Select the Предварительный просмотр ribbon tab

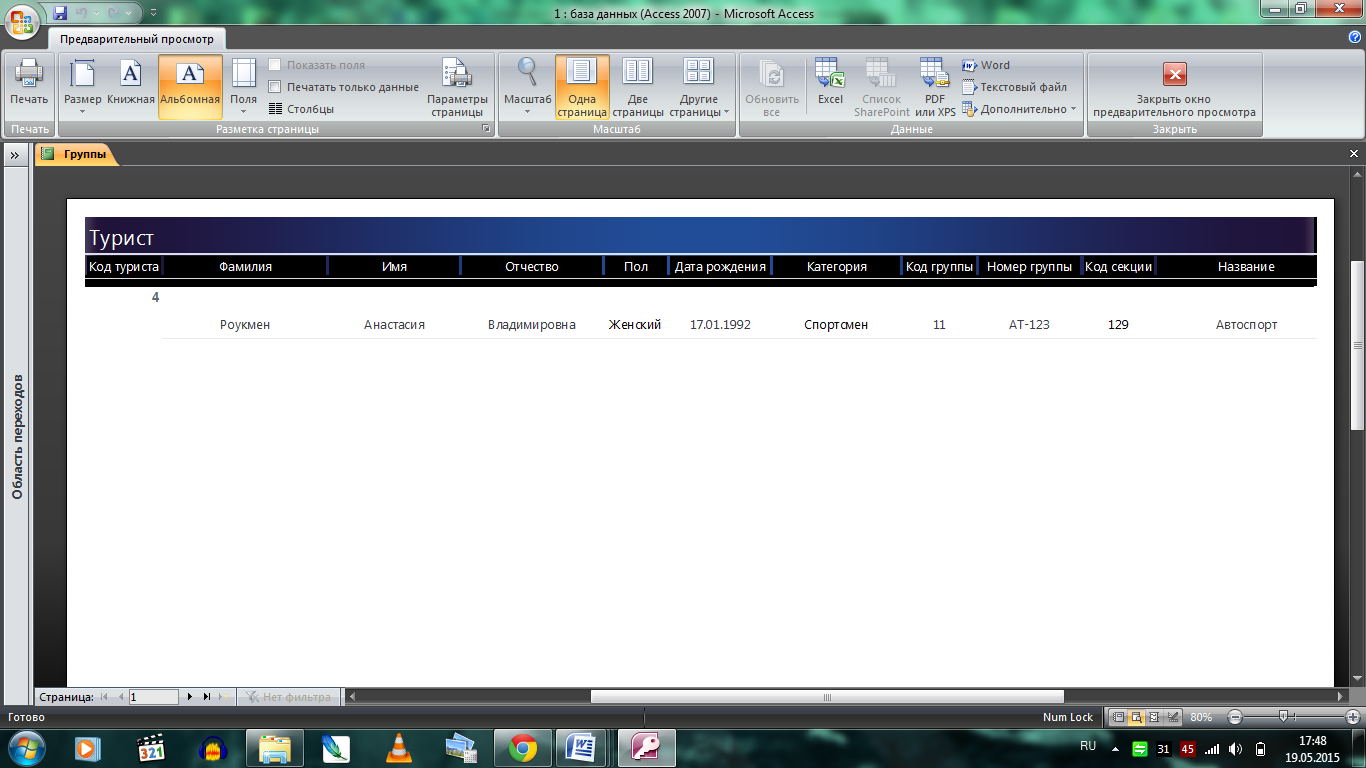137,39
